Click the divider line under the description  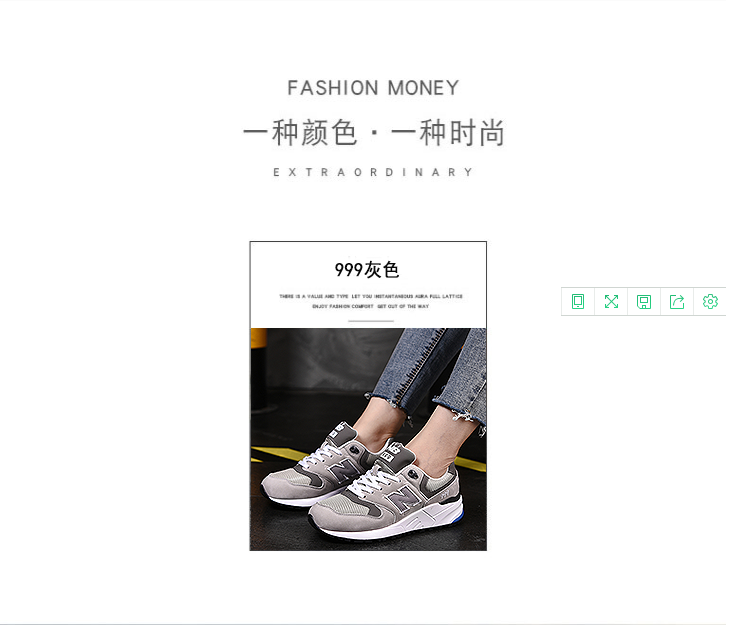(x=371, y=321)
